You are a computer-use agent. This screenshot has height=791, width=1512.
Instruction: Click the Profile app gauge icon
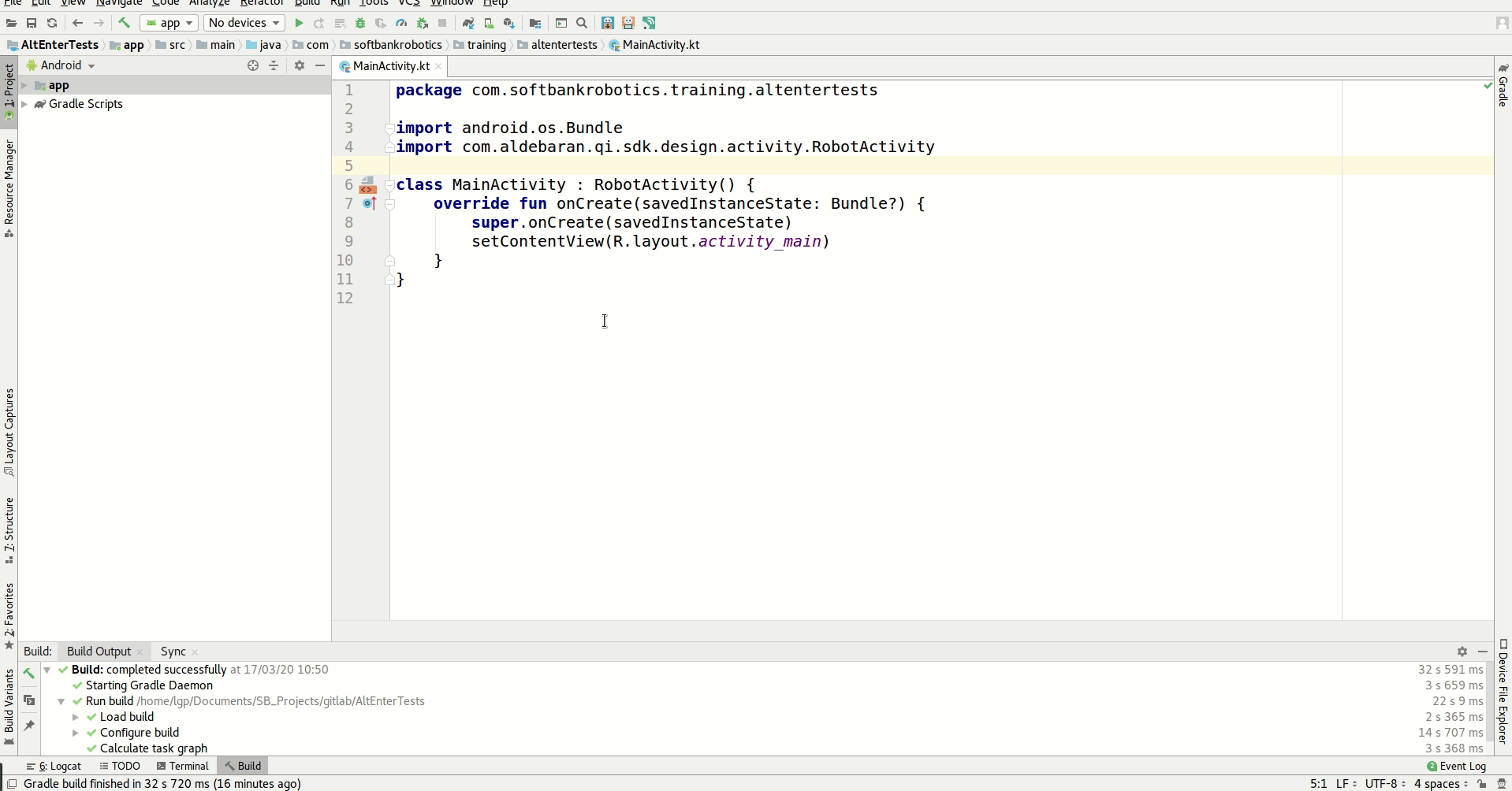[x=401, y=23]
